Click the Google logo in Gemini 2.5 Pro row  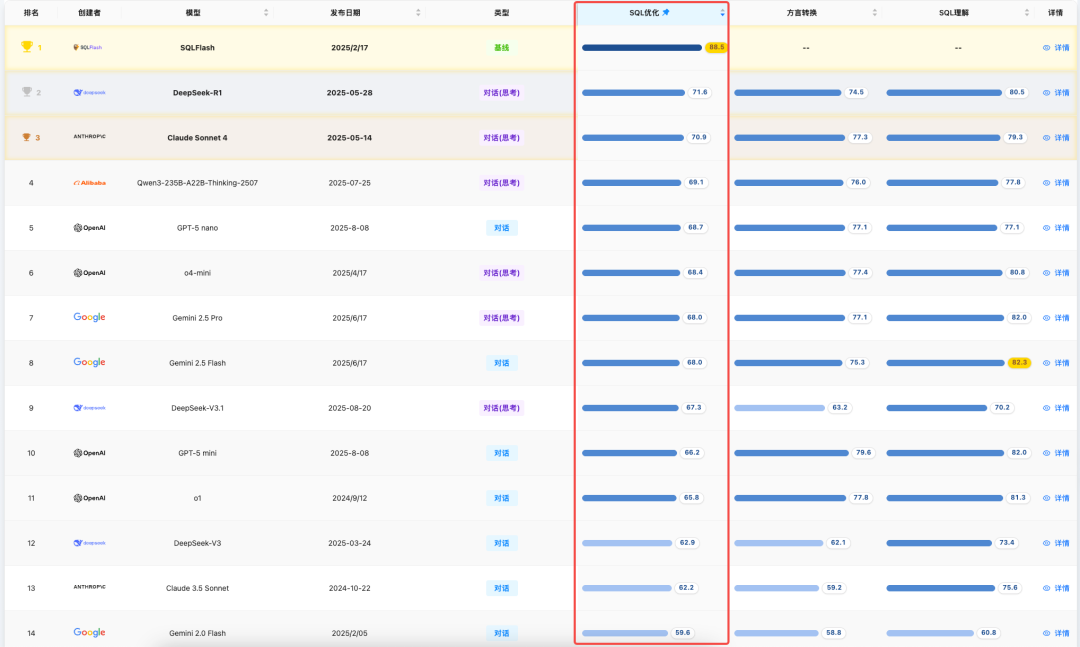(90, 317)
